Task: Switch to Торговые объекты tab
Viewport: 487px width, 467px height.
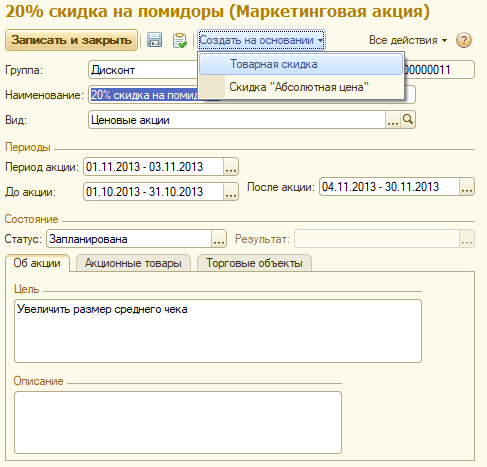Action: [254, 263]
